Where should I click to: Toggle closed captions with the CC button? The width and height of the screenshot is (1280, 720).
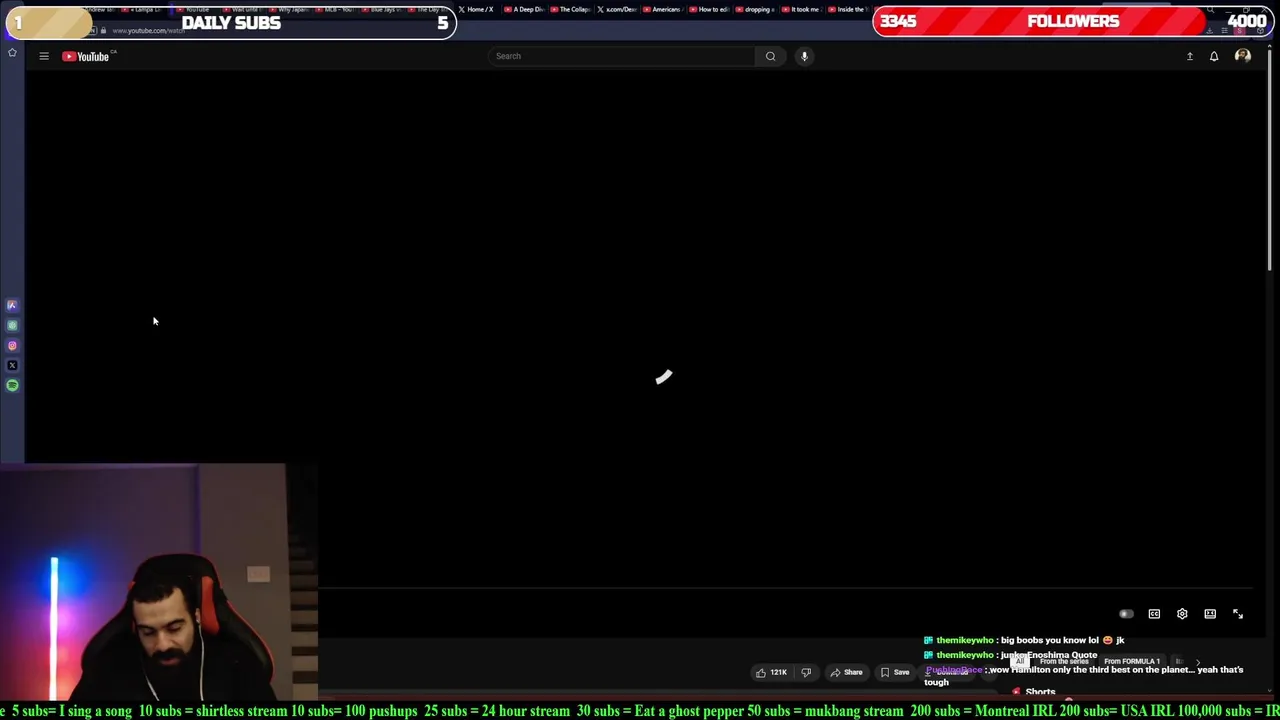pos(1154,614)
